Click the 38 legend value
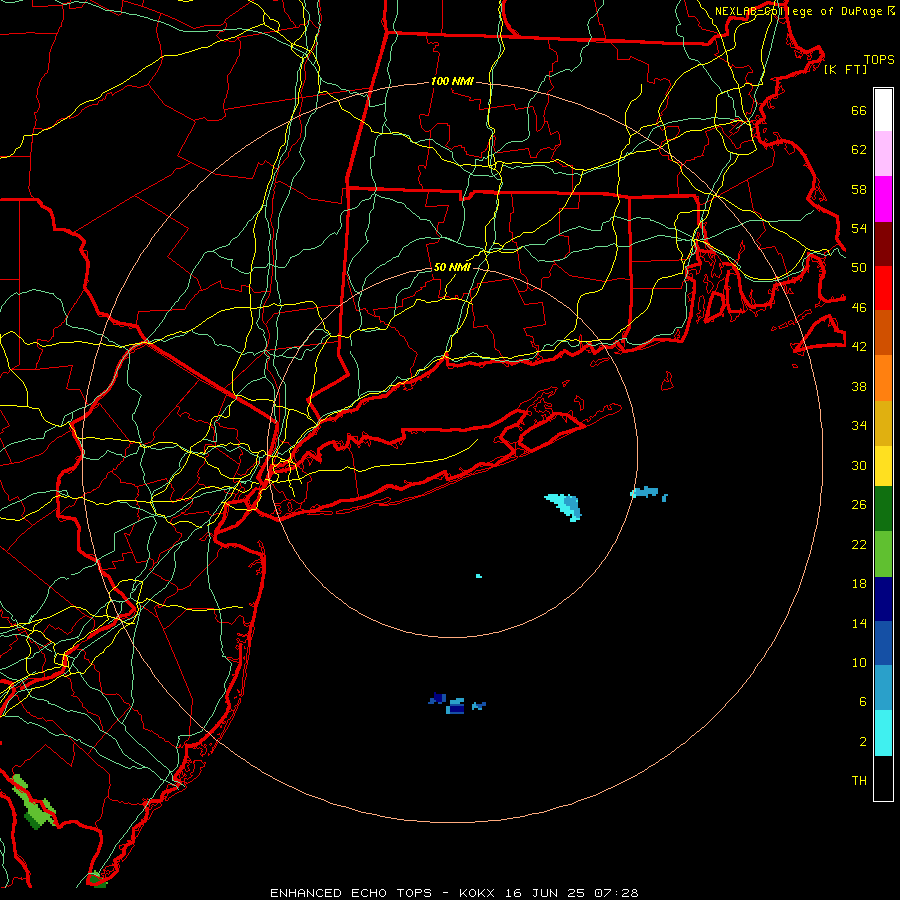The image size is (900, 900). [x=859, y=386]
